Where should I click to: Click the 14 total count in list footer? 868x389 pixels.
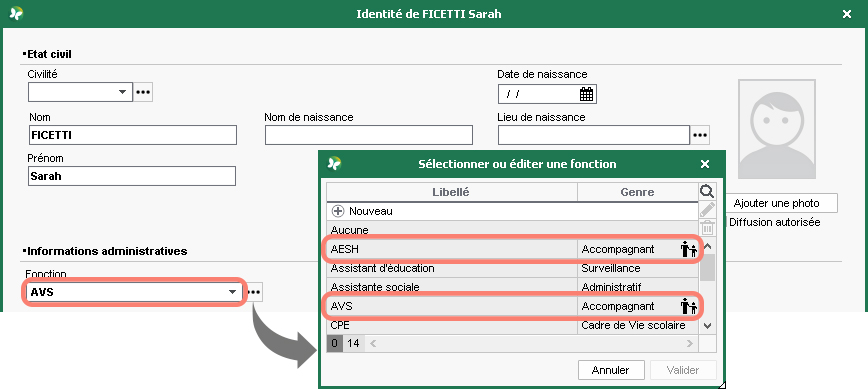pyautogui.click(x=353, y=343)
